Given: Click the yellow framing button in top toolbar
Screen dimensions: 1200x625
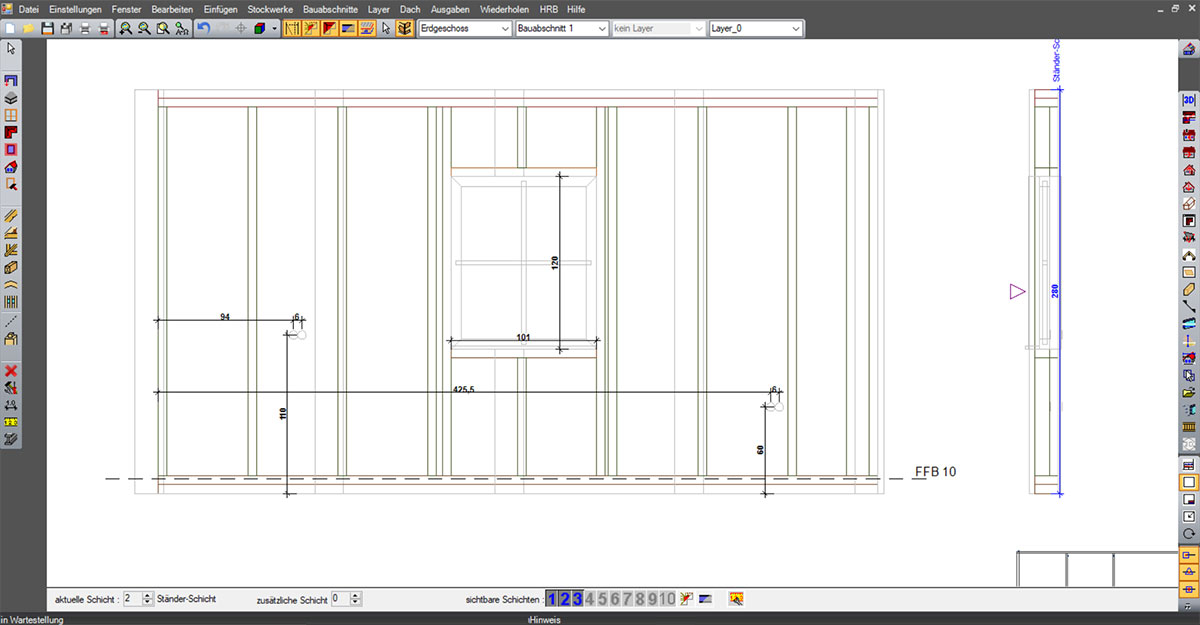Looking at the screenshot, I should point(291,29).
